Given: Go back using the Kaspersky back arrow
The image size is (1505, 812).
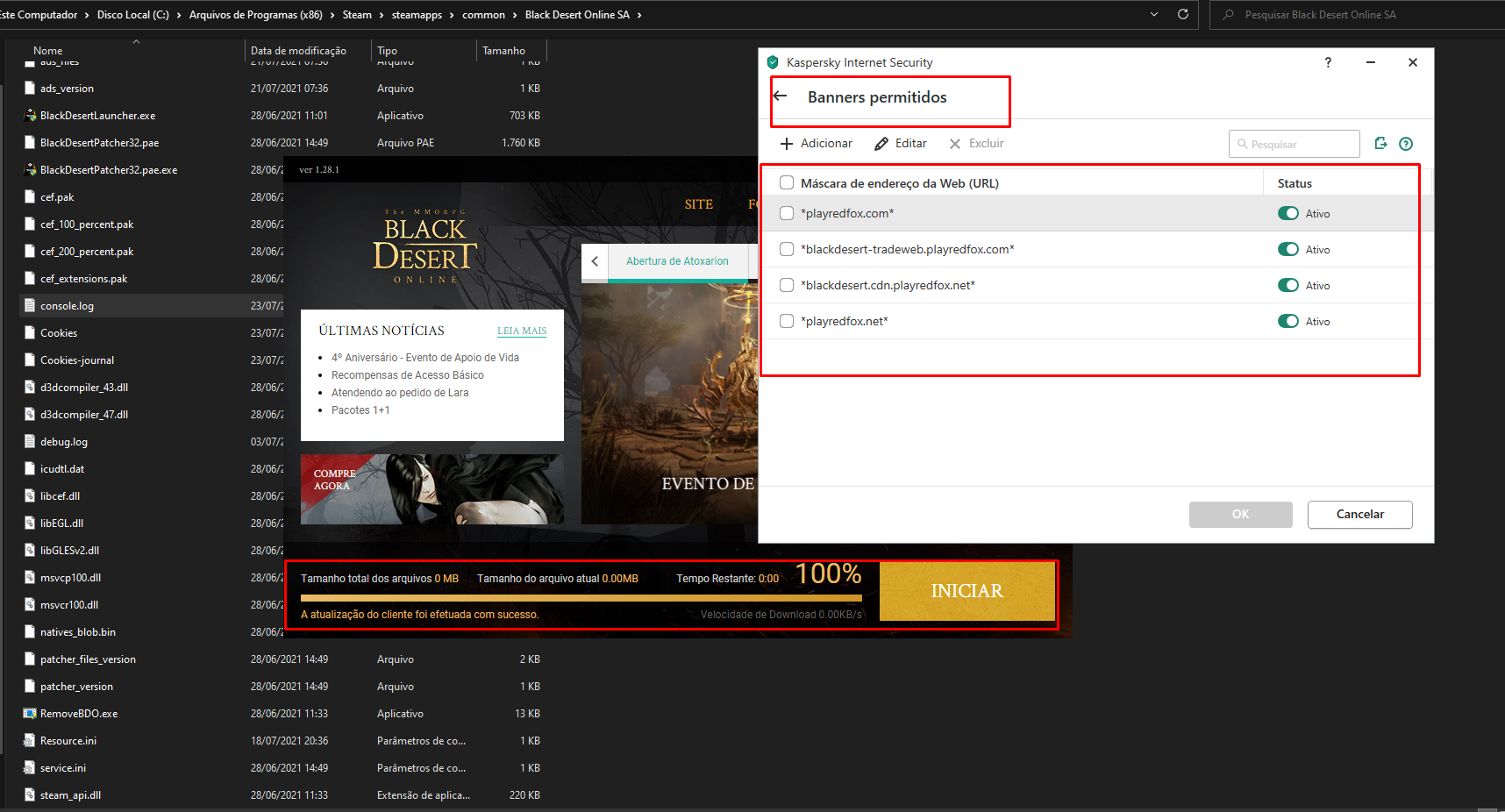Looking at the screenshot, I should (x=781, y=96).
